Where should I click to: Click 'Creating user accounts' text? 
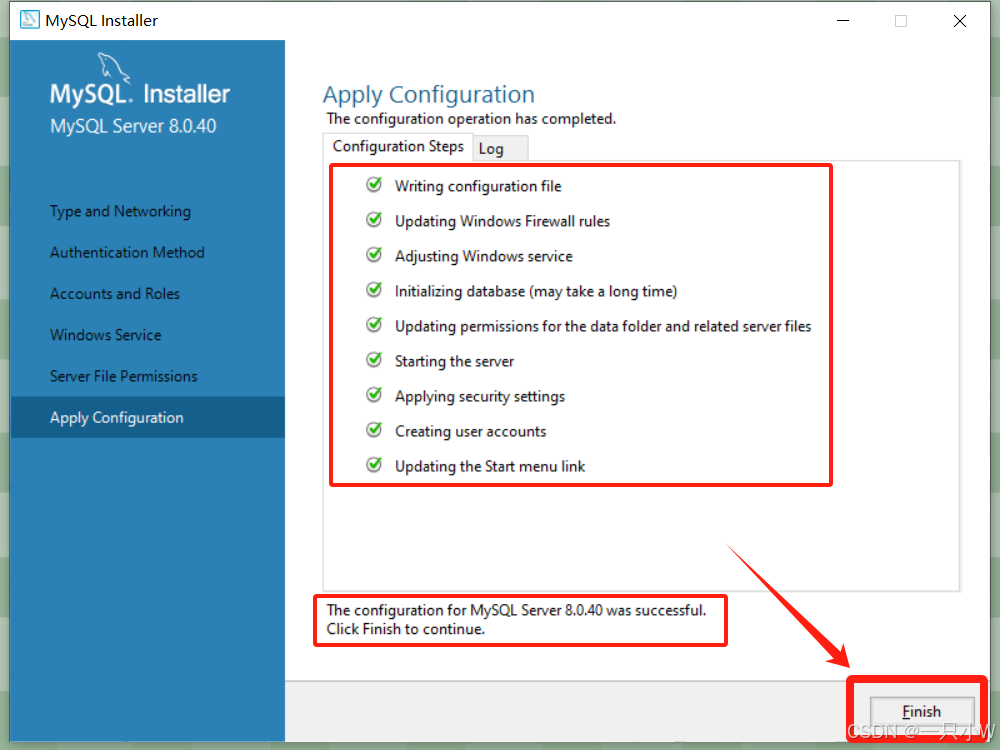[471, 432]
